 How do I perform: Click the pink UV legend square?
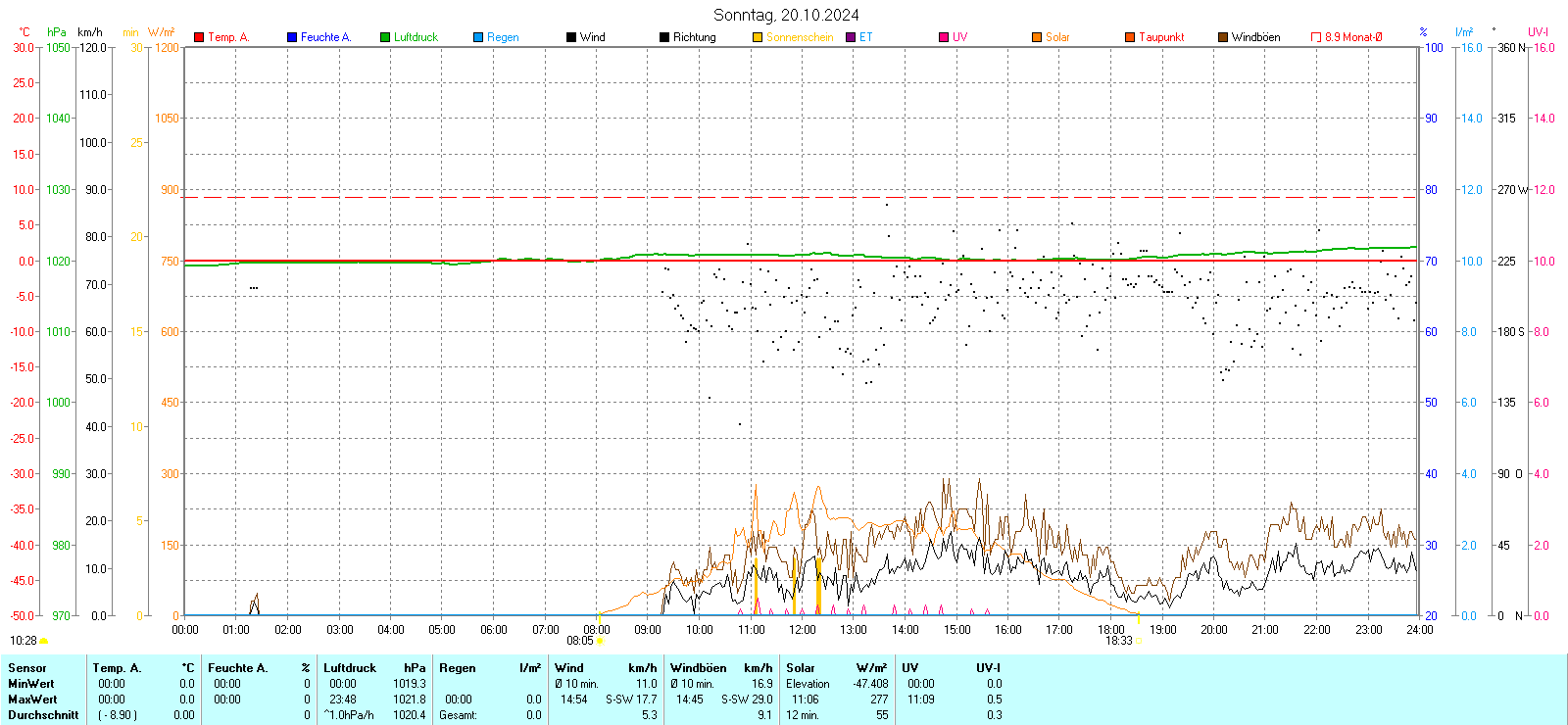(x=944, y=37)
